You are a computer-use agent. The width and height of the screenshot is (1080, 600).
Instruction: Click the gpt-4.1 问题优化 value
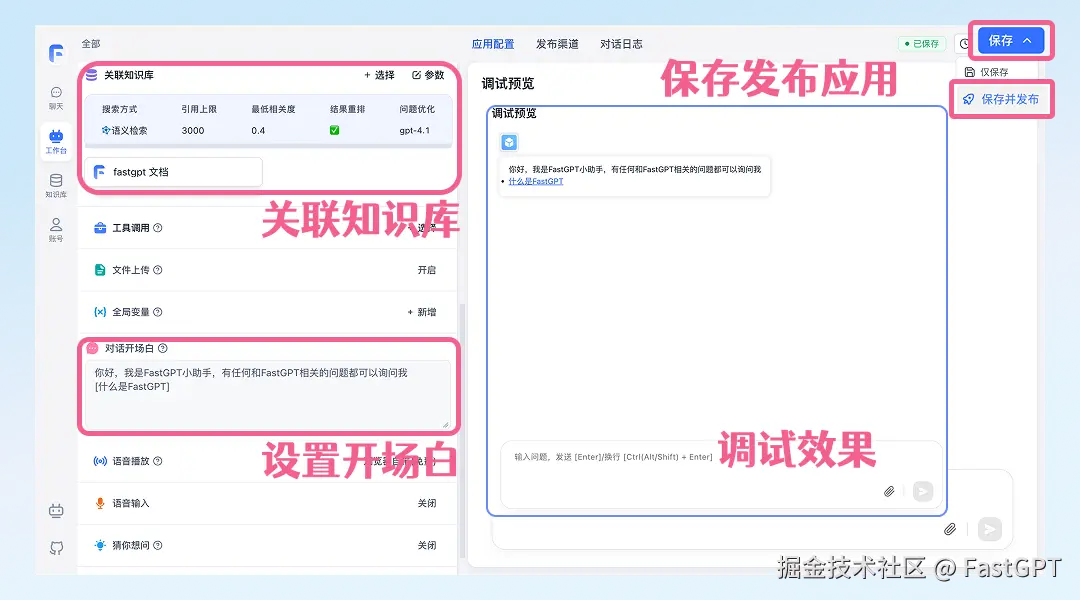tap(415, 130)
